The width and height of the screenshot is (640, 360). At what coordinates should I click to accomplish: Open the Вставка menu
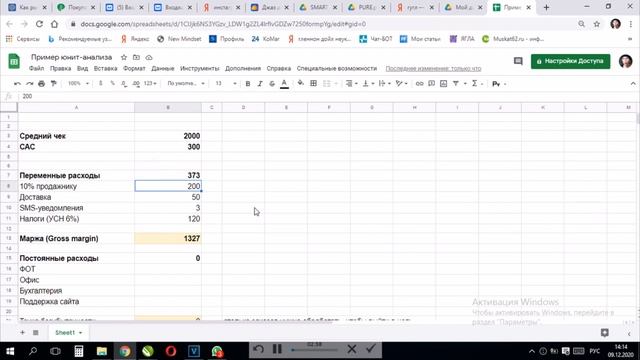(x=105, y=68)
